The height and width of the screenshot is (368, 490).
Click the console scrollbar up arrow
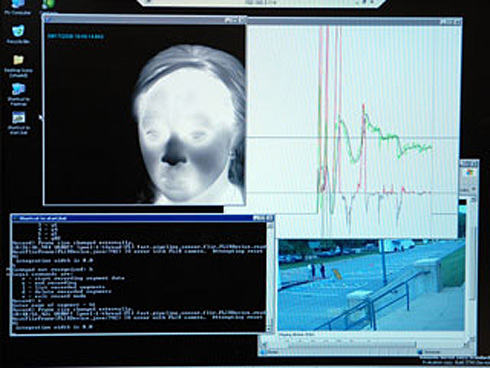coord(270,225)
